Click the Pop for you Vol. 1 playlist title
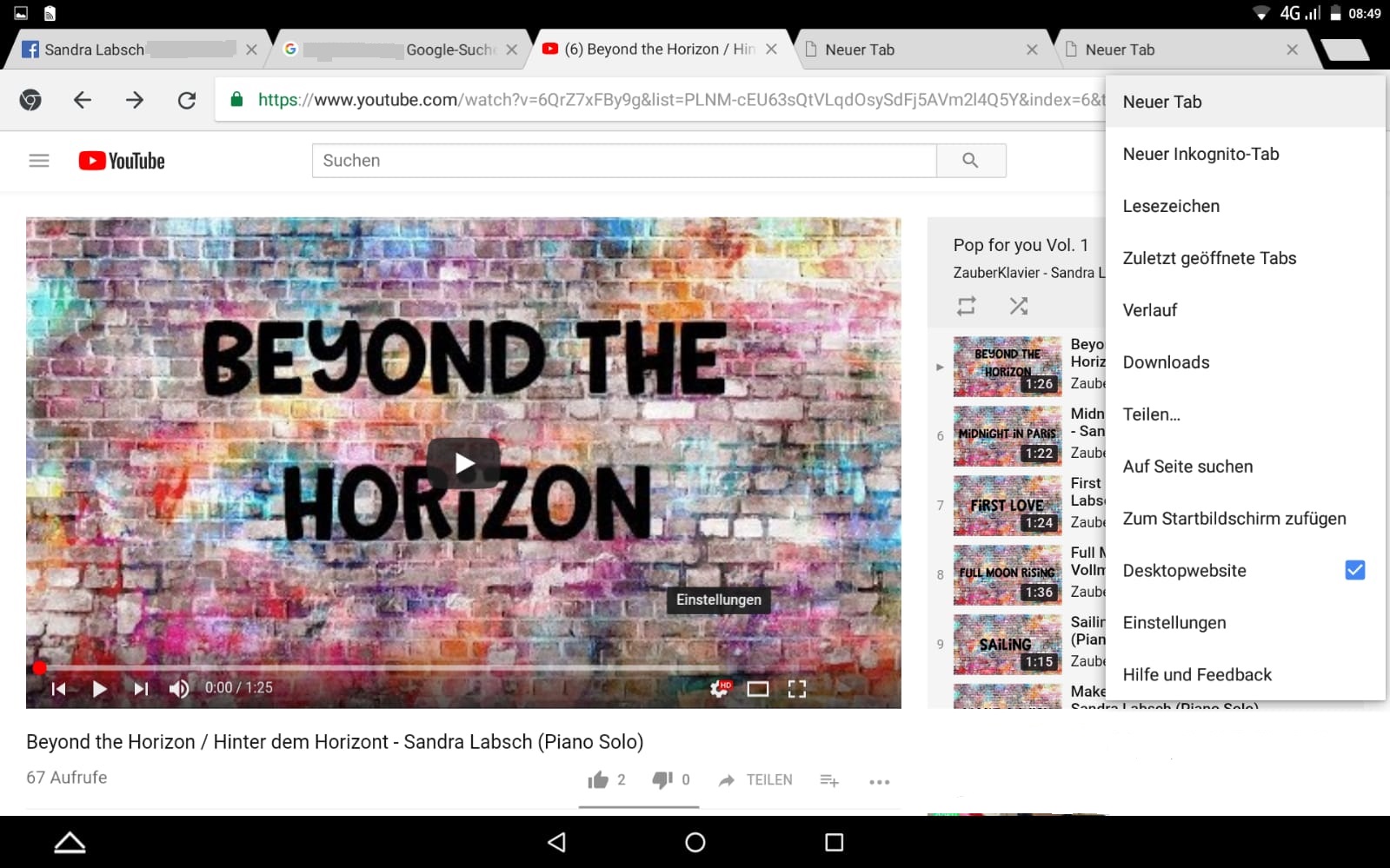 (x=1021, y=245)
